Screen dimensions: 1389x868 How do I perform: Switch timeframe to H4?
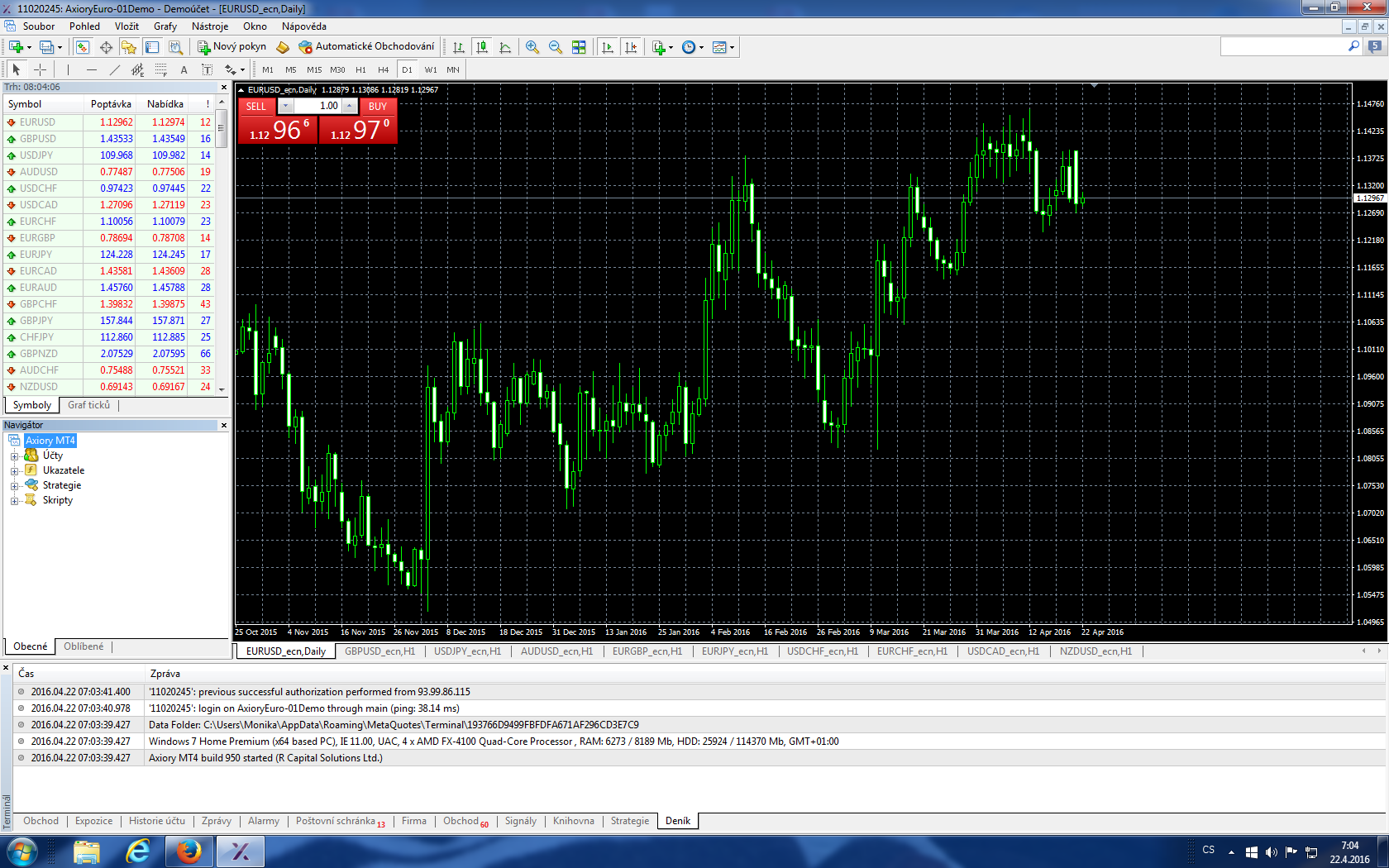point(383,69)
